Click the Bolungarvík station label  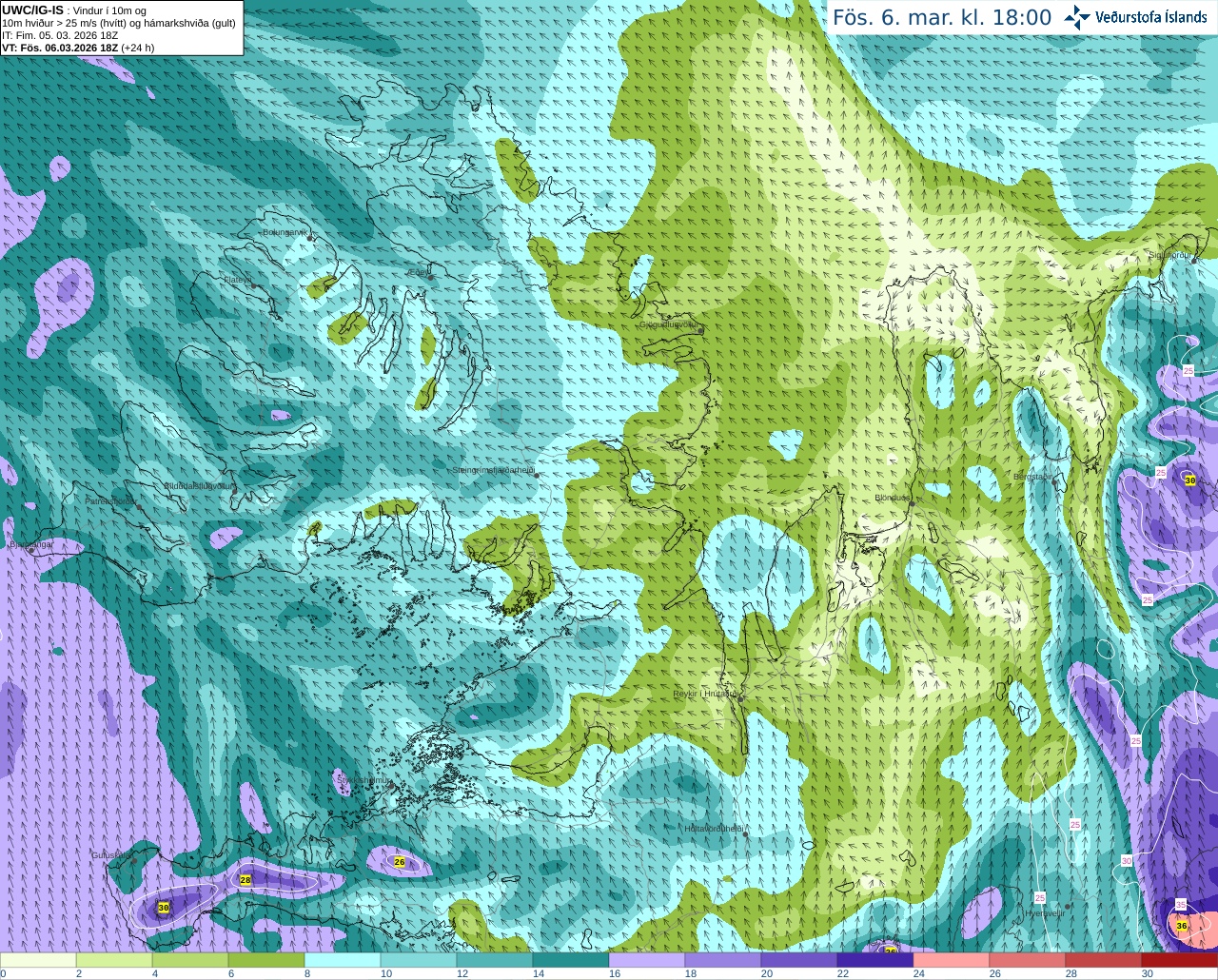tap(285, 232)
